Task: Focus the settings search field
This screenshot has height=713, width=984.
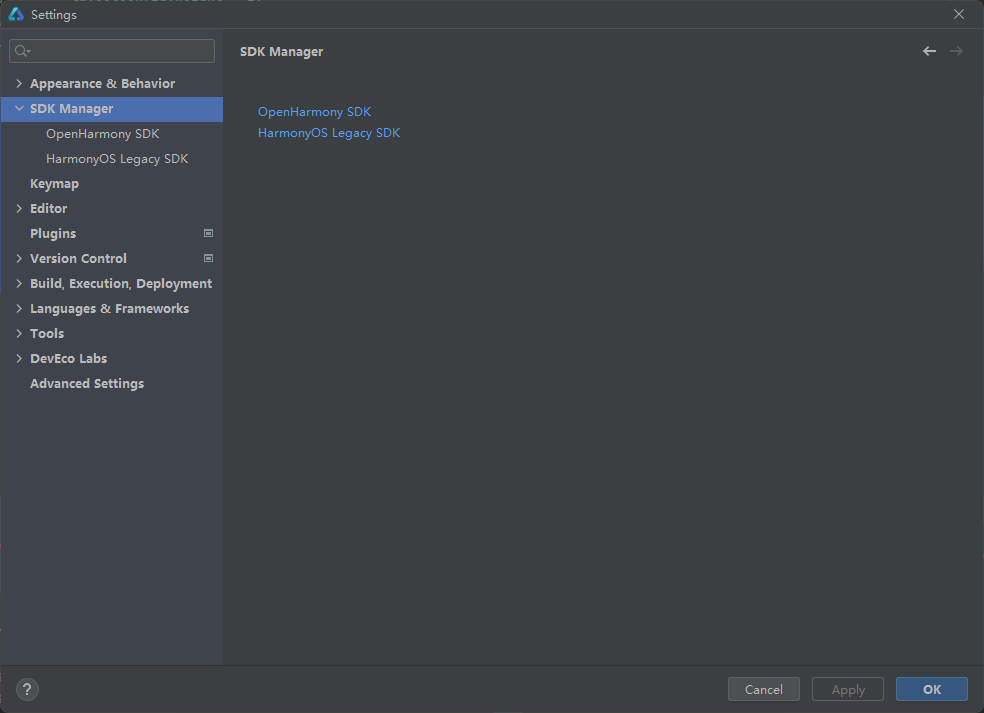Action: coord(112,51)
